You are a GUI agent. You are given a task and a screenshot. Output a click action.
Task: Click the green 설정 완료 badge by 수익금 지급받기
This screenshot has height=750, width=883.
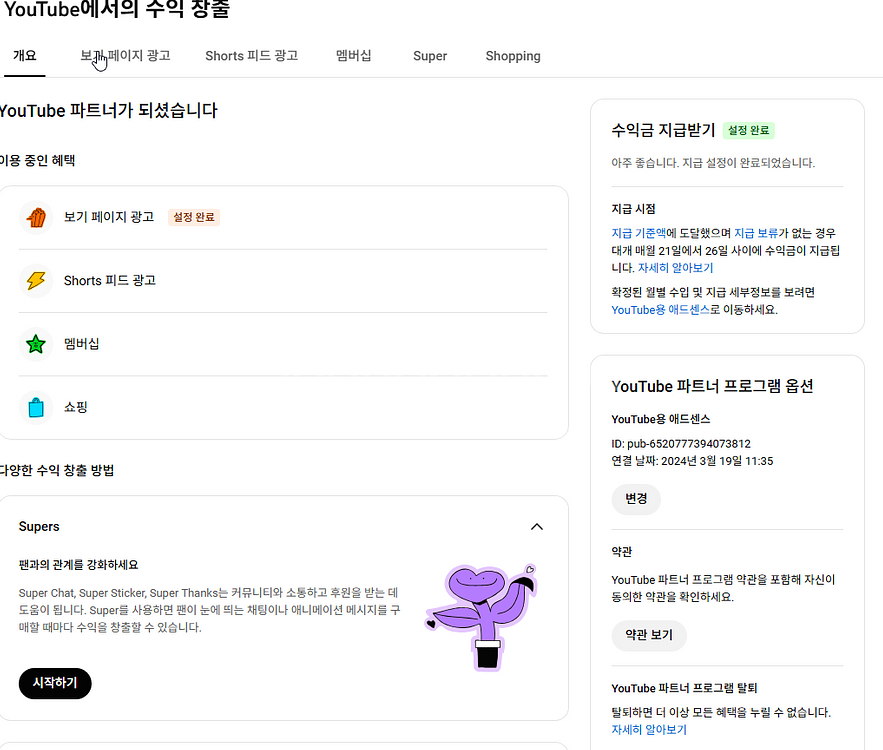point(748,130)
